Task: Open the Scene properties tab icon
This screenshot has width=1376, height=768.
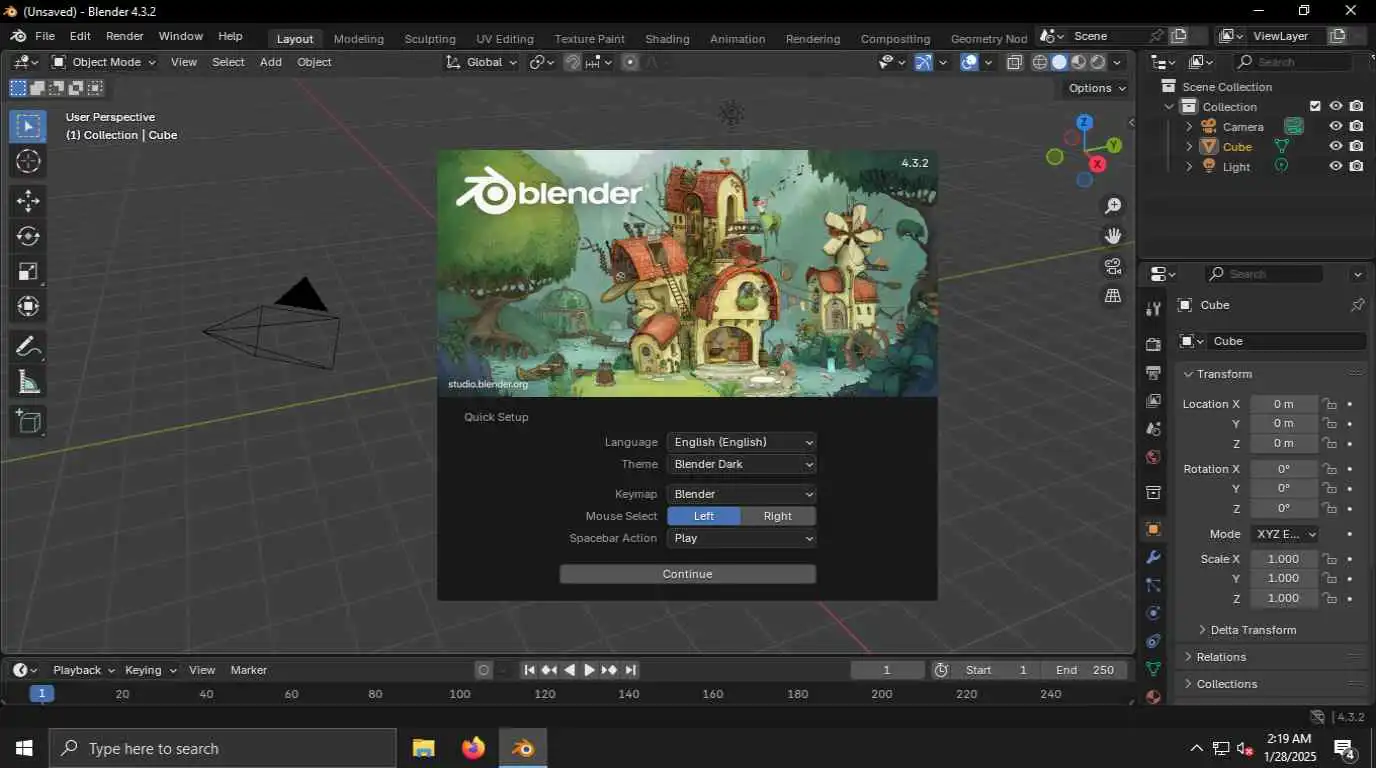Action: pyautogui.click(x=1153, y=429)
